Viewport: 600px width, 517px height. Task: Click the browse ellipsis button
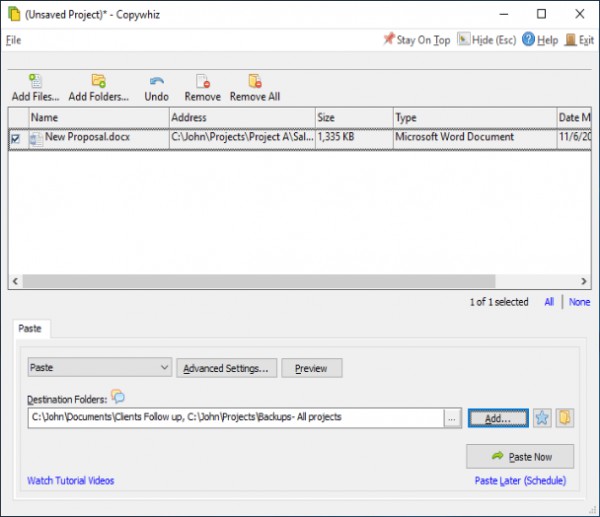[452, 418]
